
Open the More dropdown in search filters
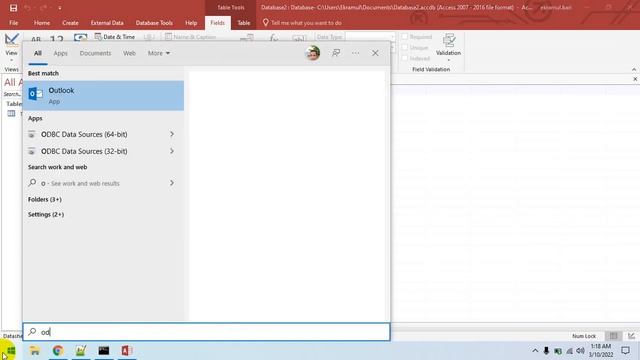(159, 53)
